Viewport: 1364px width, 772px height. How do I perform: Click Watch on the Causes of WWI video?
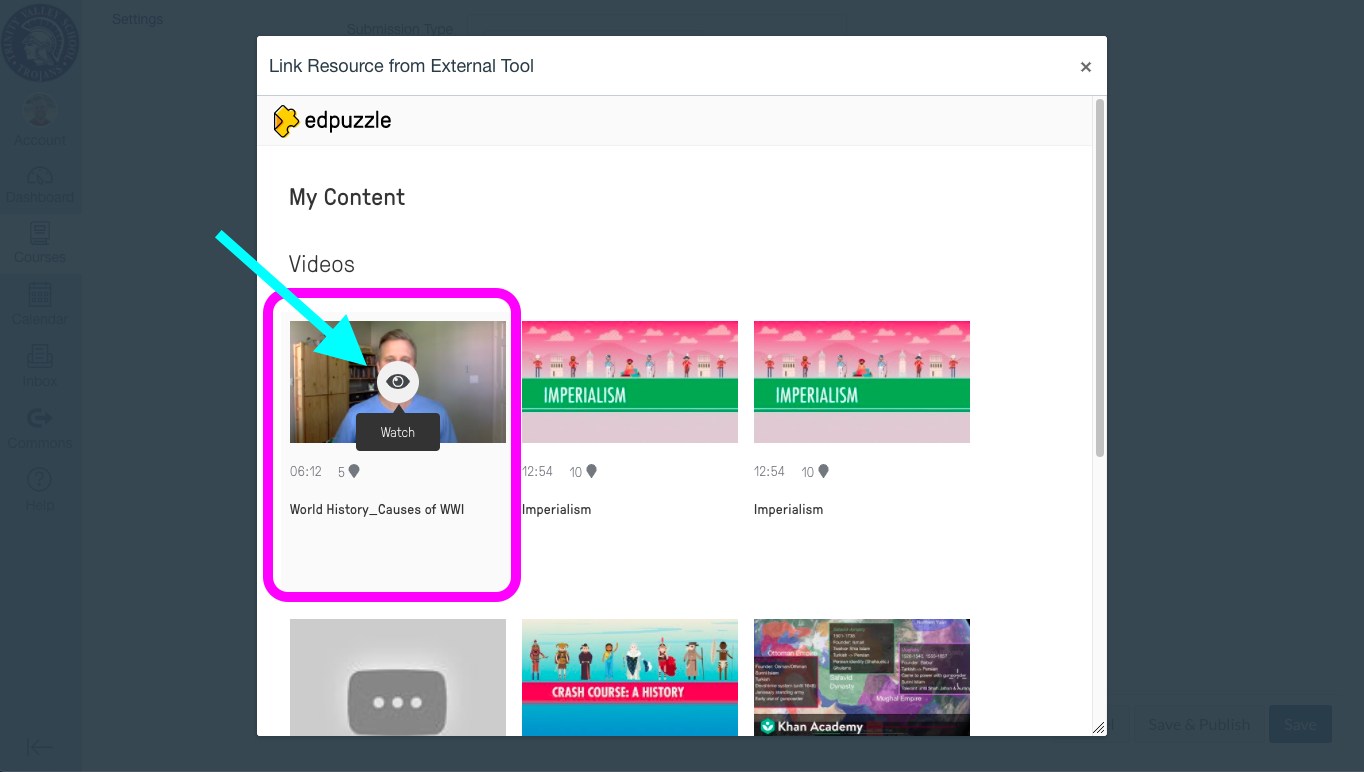click(x=397, y=432)
